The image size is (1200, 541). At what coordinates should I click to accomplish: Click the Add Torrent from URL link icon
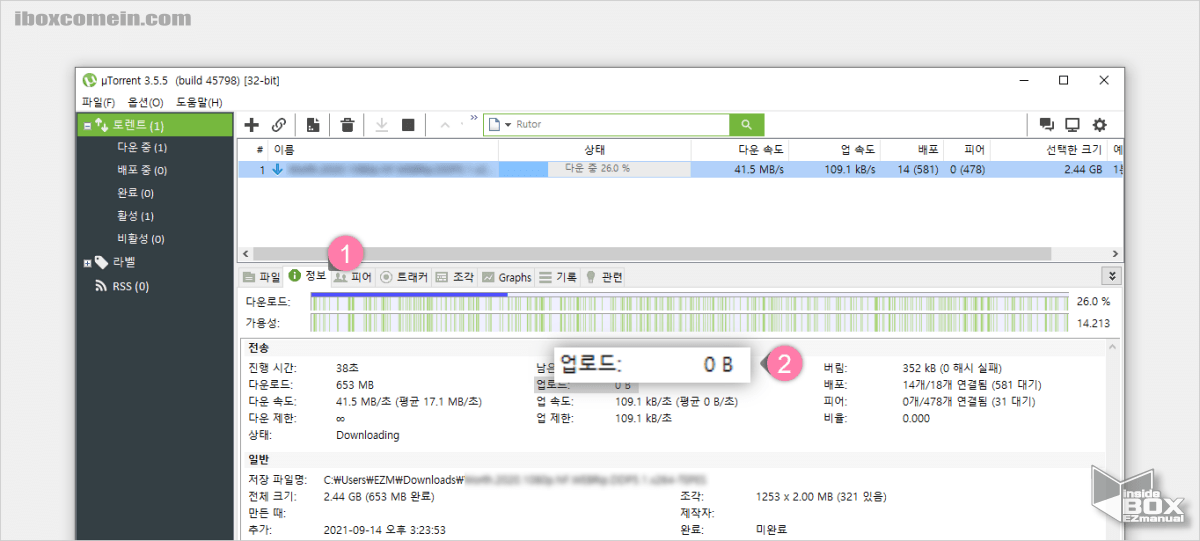tap(279, 125)
